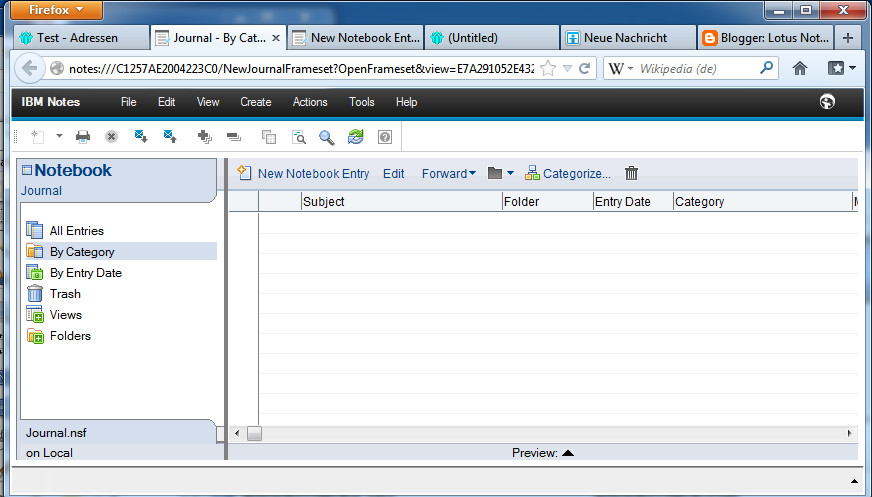872x497 pixels.
Task: Open the new document dropdown arrow
Action: (x=59, y=137)
